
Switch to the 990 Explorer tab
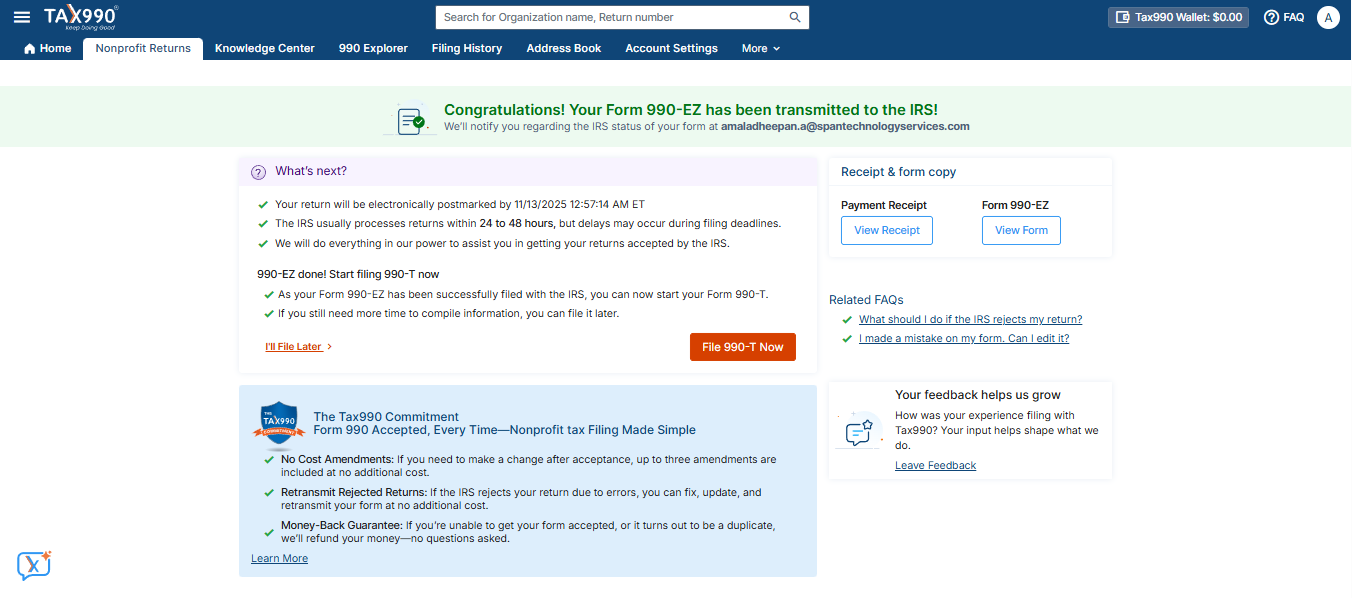pos(373,48)
